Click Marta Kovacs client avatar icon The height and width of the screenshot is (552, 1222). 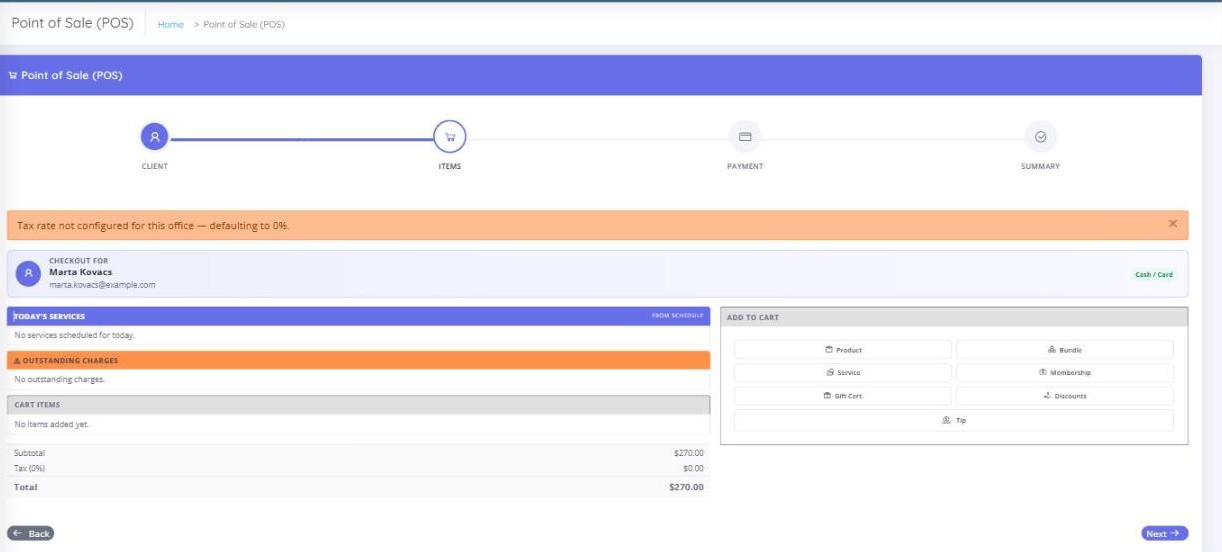click(29, 273)
